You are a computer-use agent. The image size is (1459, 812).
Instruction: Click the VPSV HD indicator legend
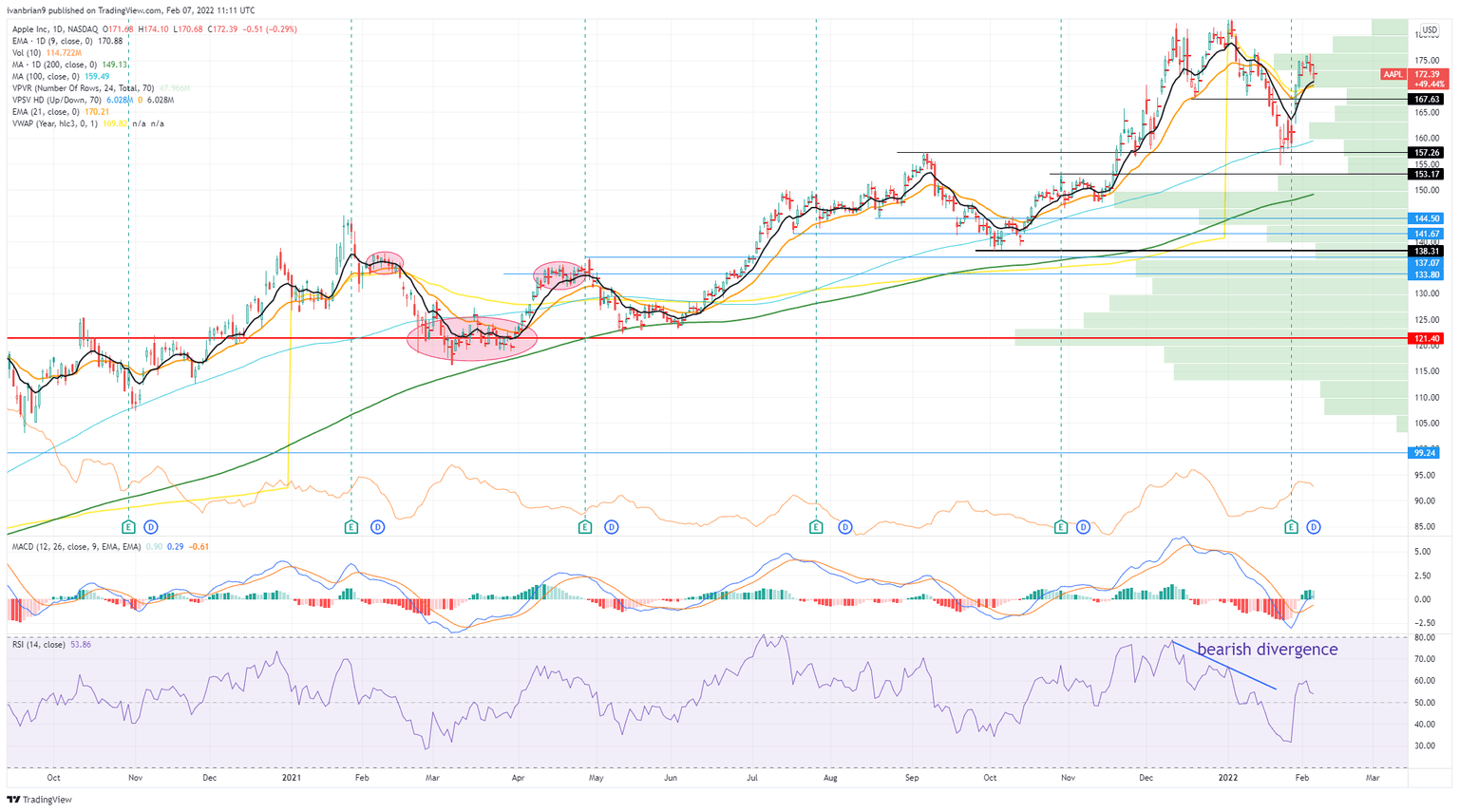[x=92, y=100]
